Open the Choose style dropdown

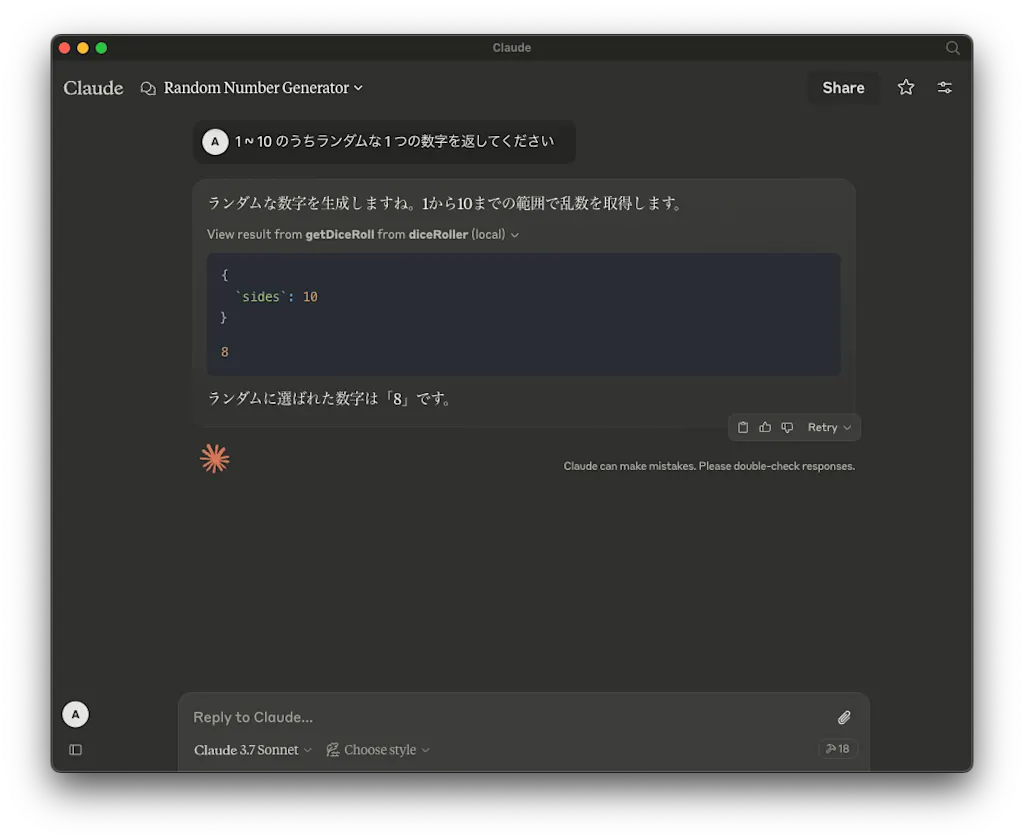tap(378, 750)
